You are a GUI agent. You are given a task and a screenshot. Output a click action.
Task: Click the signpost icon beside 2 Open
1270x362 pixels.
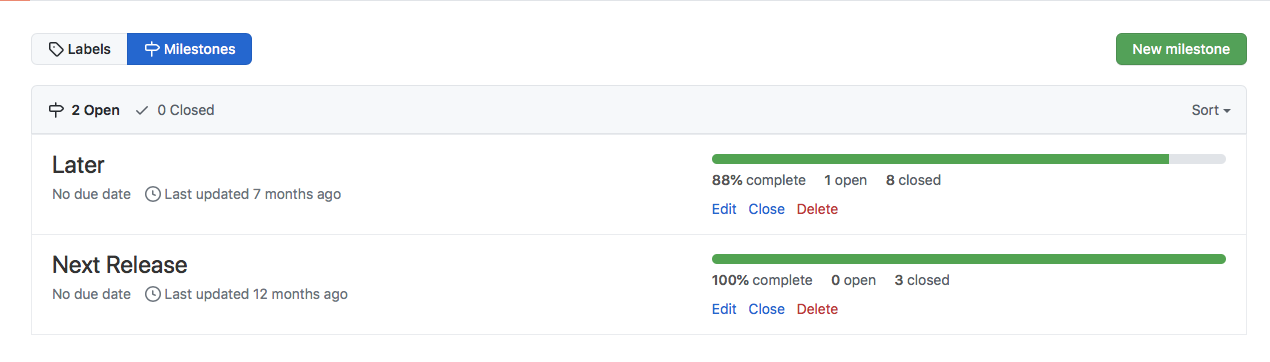[56, 110]
